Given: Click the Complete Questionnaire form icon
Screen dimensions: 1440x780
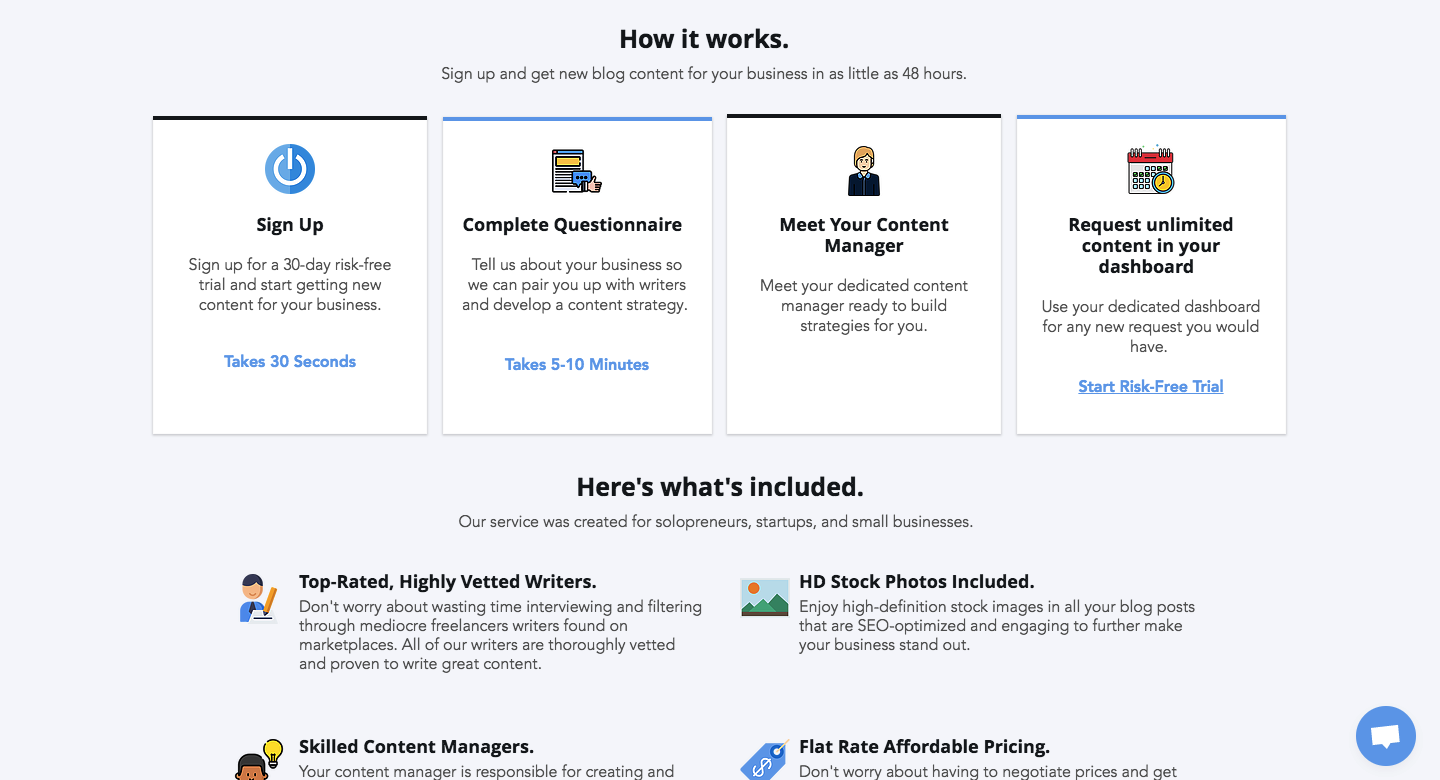Looking at the screenshot, I should click(x=576, y=171).
